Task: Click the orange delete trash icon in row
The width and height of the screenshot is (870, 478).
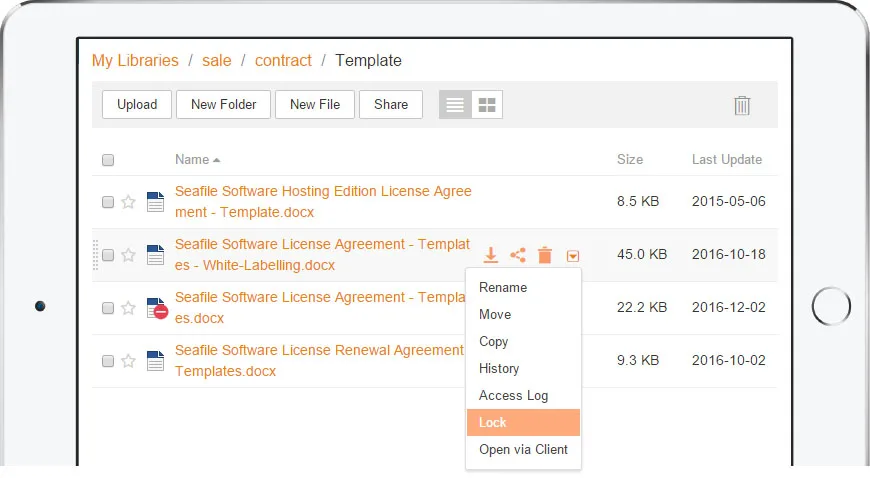Action: pyautogui.click(x=545, y=255)
